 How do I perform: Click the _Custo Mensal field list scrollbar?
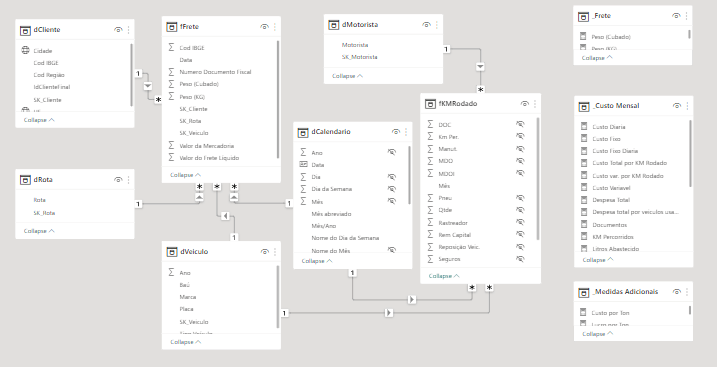pos(690,153)
